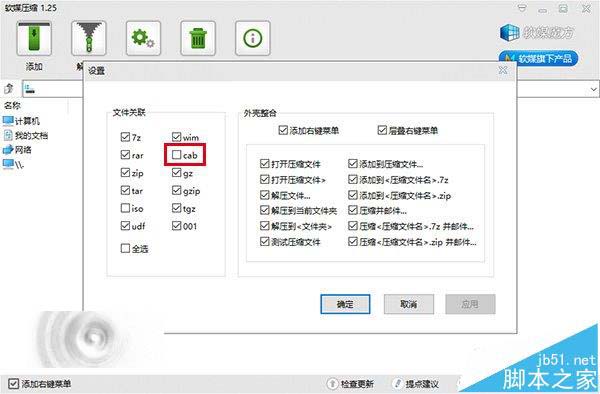Toggle the 解压到<文件夹> checkbox
Screen dimensions: 600x394
[x=264, y=226]
